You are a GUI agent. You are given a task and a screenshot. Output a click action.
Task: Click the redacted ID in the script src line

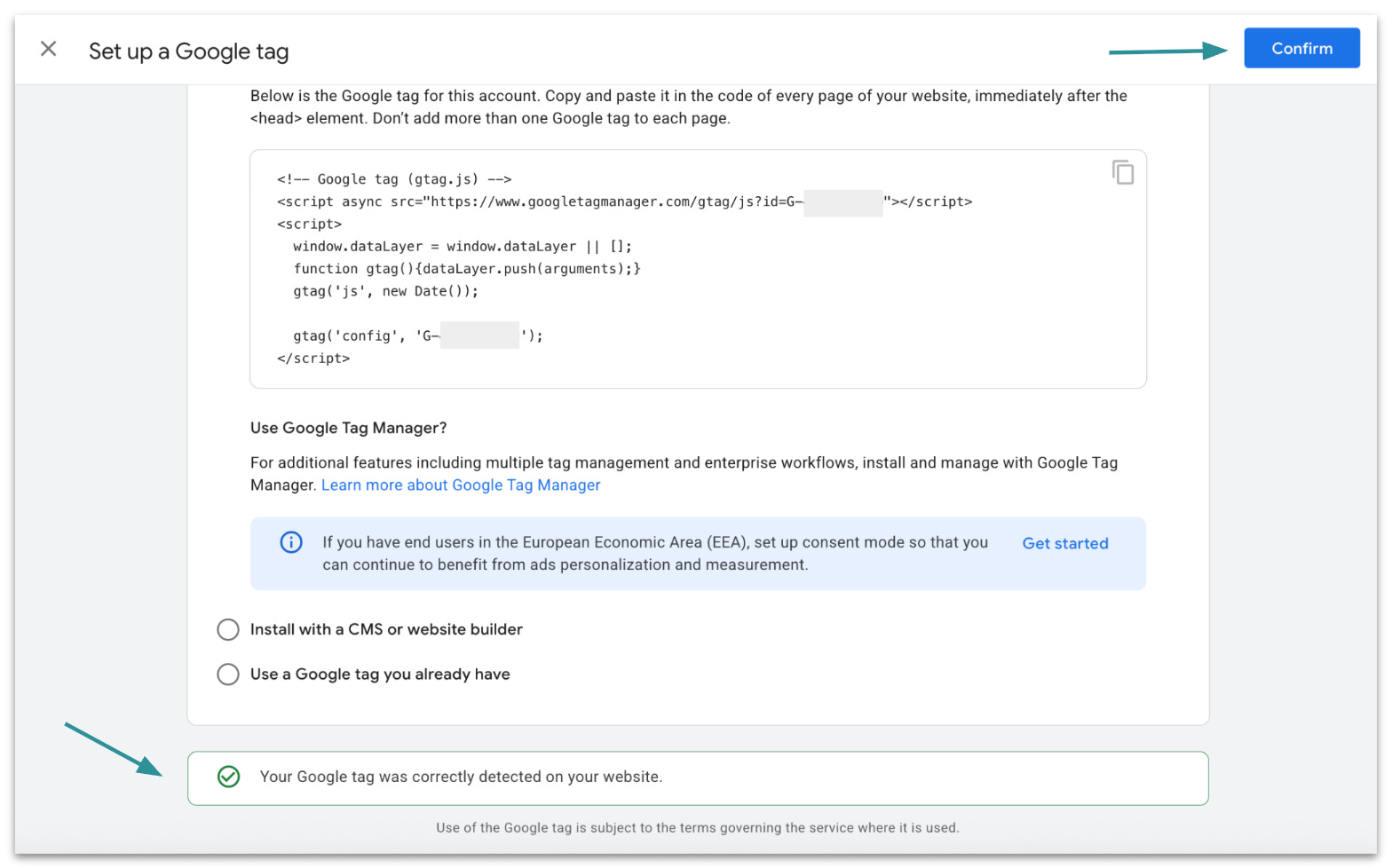842,202
